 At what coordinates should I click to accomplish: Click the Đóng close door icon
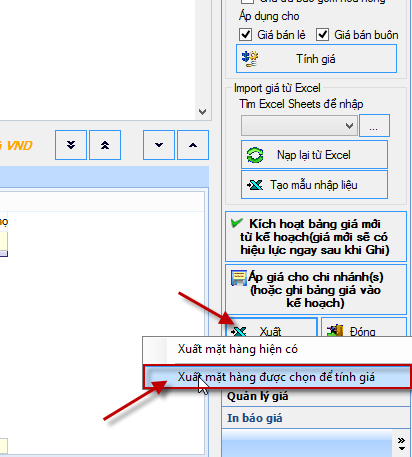click(335, 330)
